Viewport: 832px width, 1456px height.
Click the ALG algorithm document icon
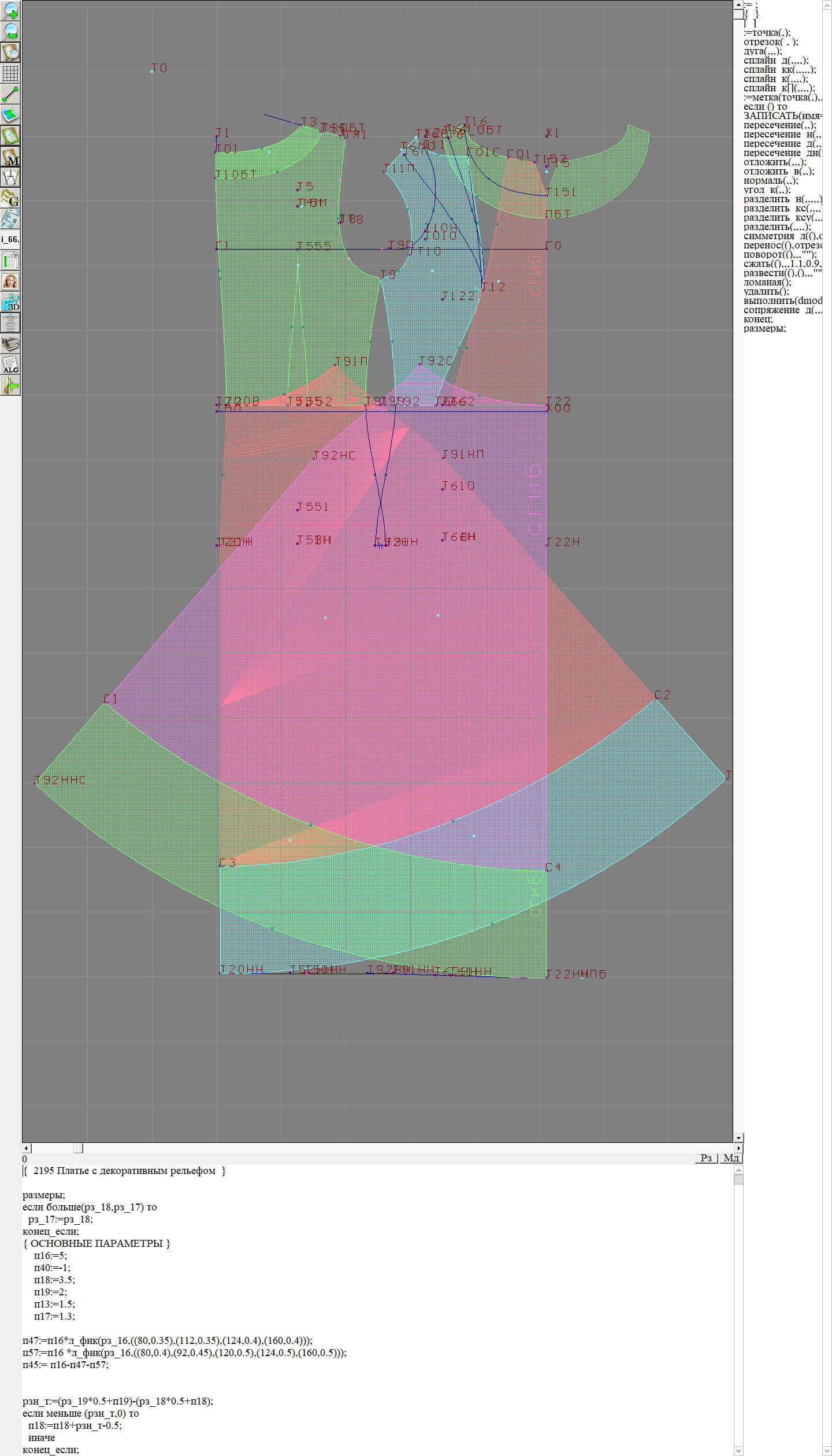[x=10, y=365]
